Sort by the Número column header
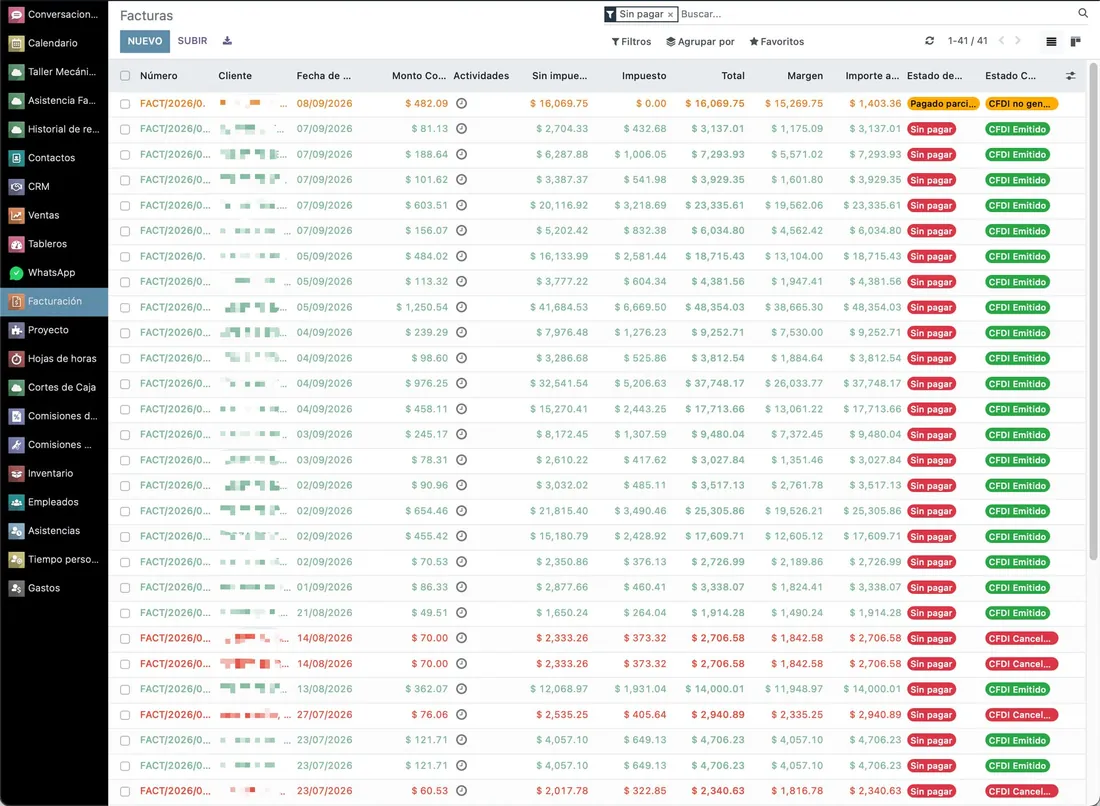The width and height of the screenshot is (1100, 806). 159,75
